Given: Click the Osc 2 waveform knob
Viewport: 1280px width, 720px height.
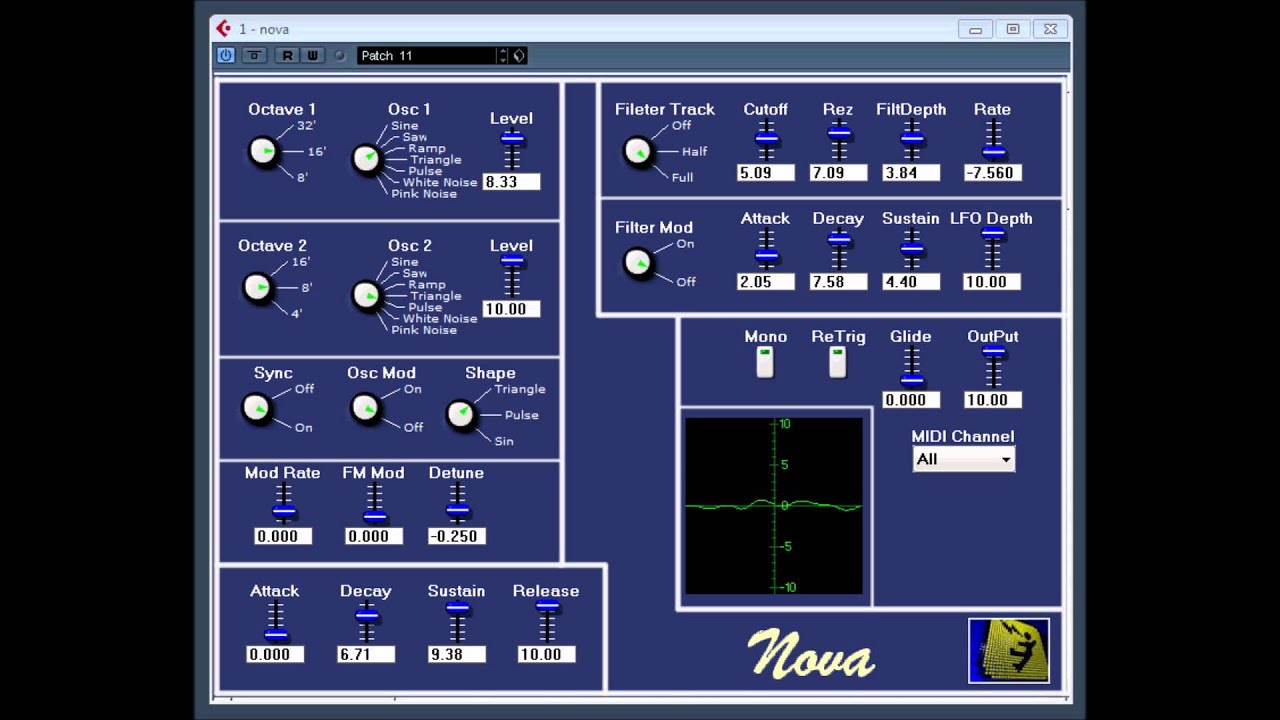Looking at the screenshot, I should [x=367, y=296].
